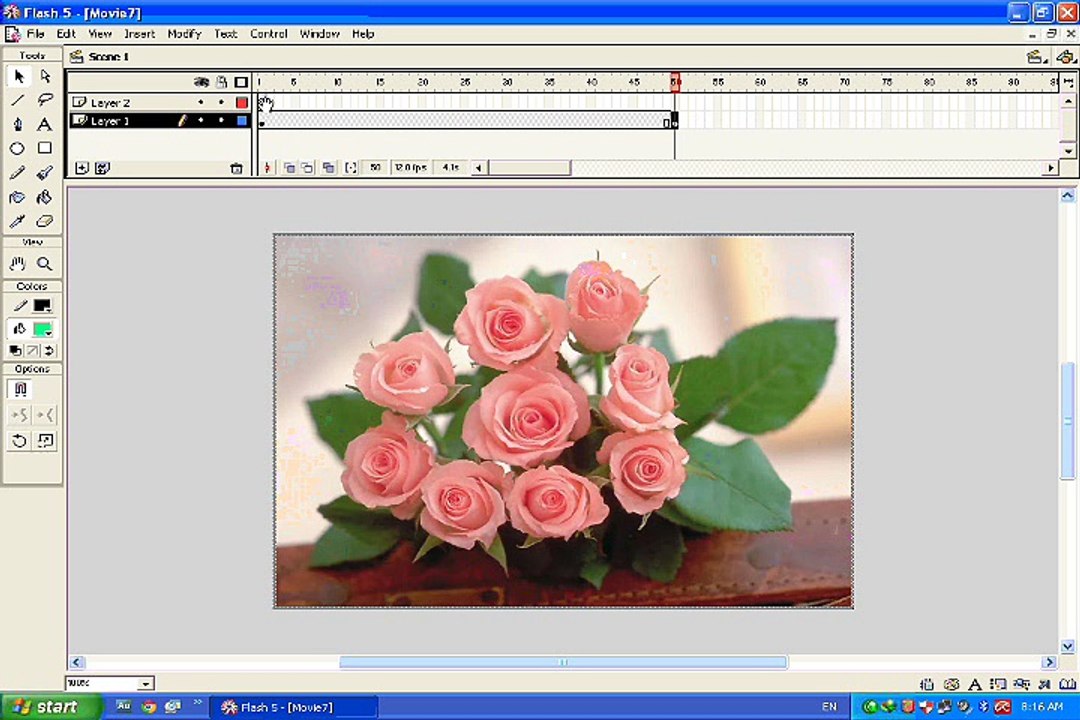Screen dimensions: 1080x720
Task: Toggle lock dot for Layer 1
Action: (221, 121)
